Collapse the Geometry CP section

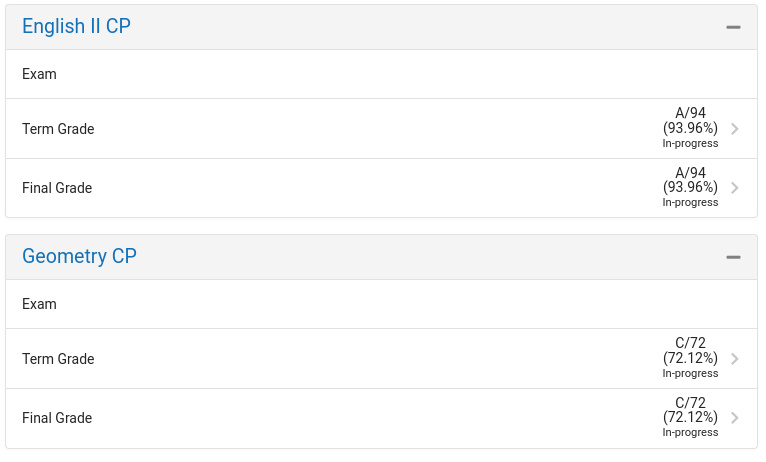pyautogui.click(x=733, y=257)
